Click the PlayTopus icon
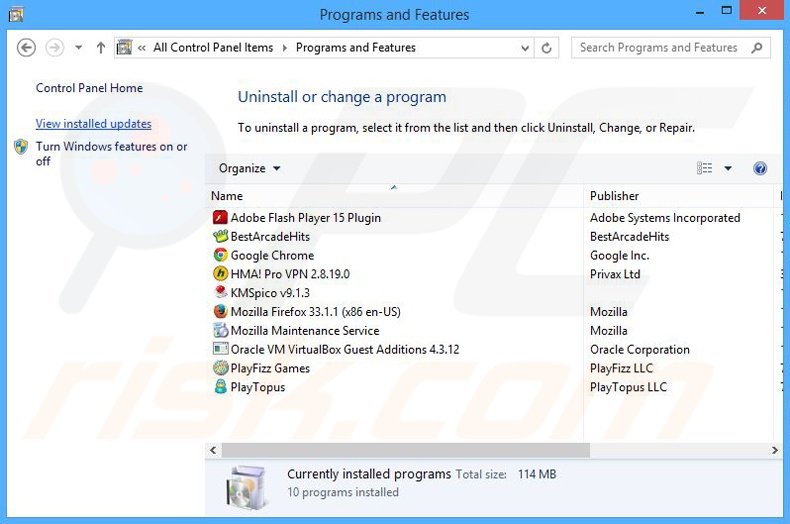 pos(220,387)
